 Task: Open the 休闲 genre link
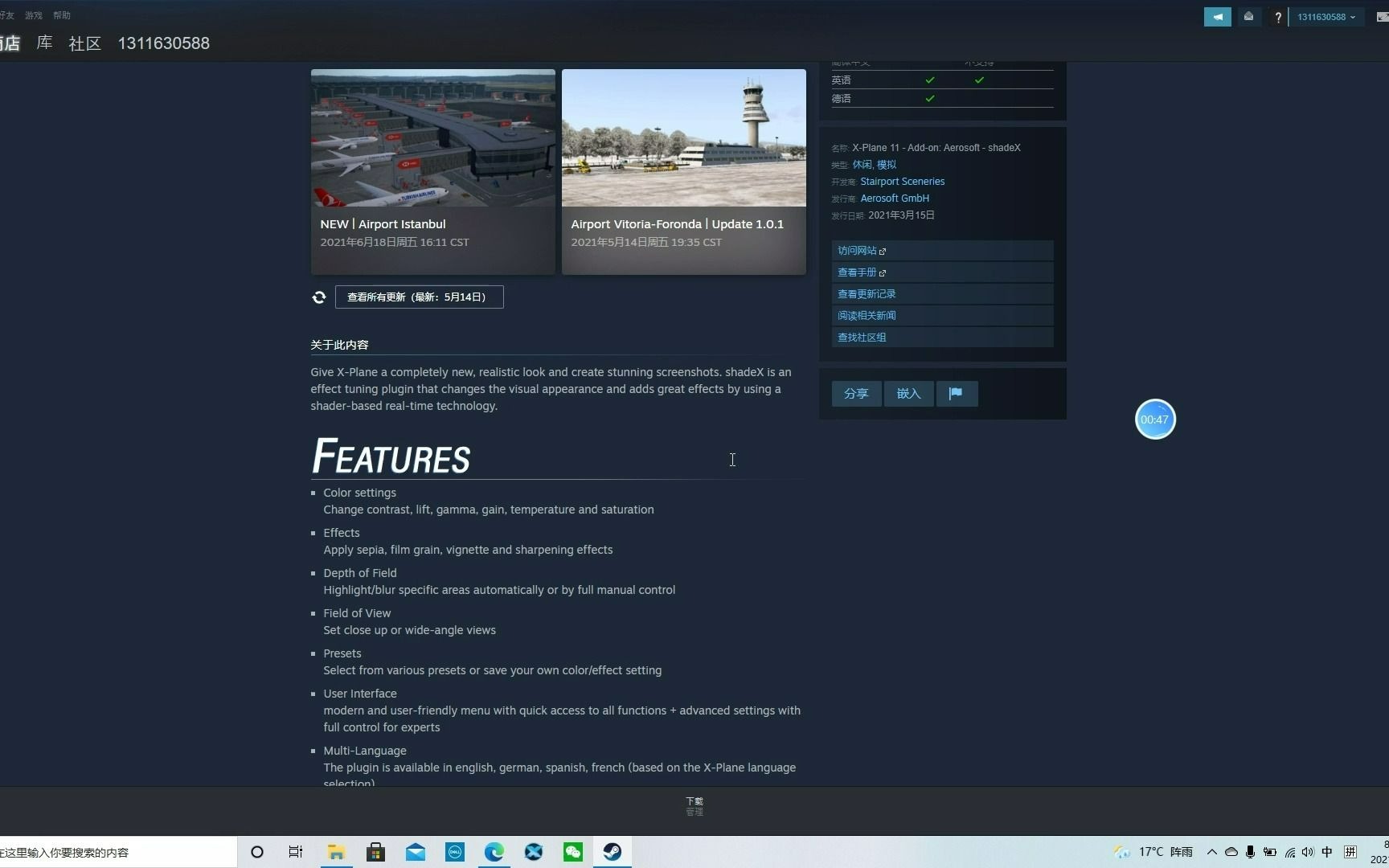tap(862, 165)
